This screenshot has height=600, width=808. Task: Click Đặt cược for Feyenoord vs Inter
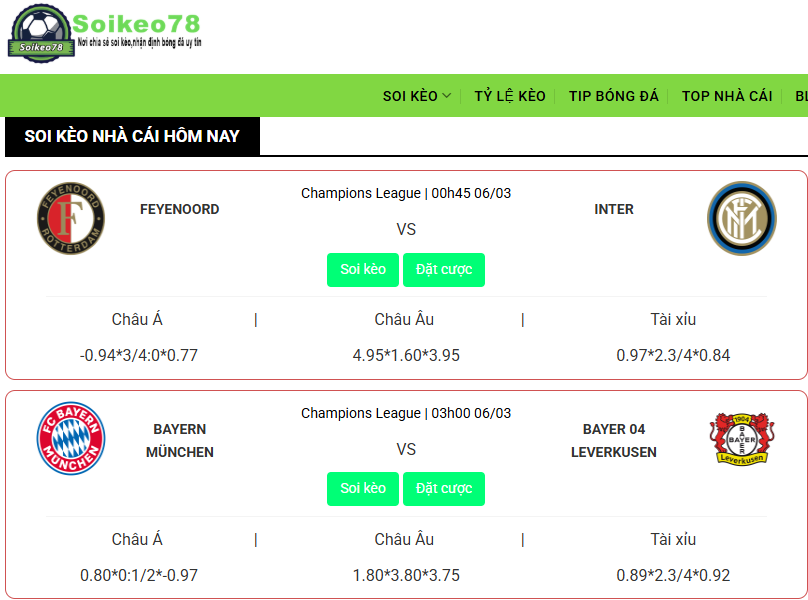click(x=444, y=270)
